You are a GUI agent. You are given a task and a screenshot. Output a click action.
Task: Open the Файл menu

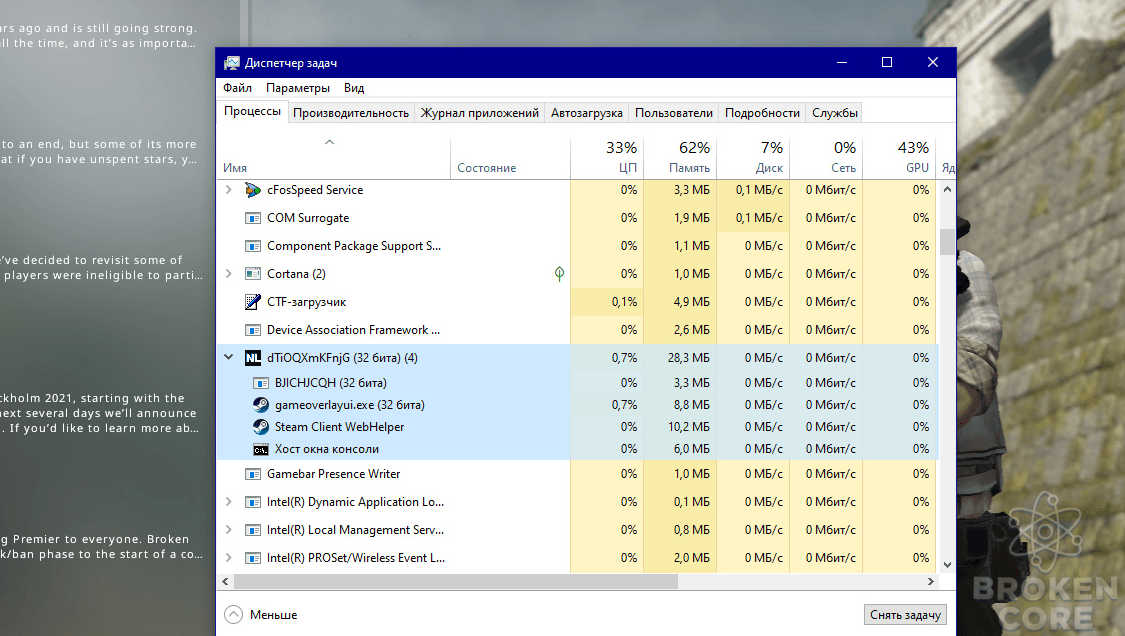237,88
